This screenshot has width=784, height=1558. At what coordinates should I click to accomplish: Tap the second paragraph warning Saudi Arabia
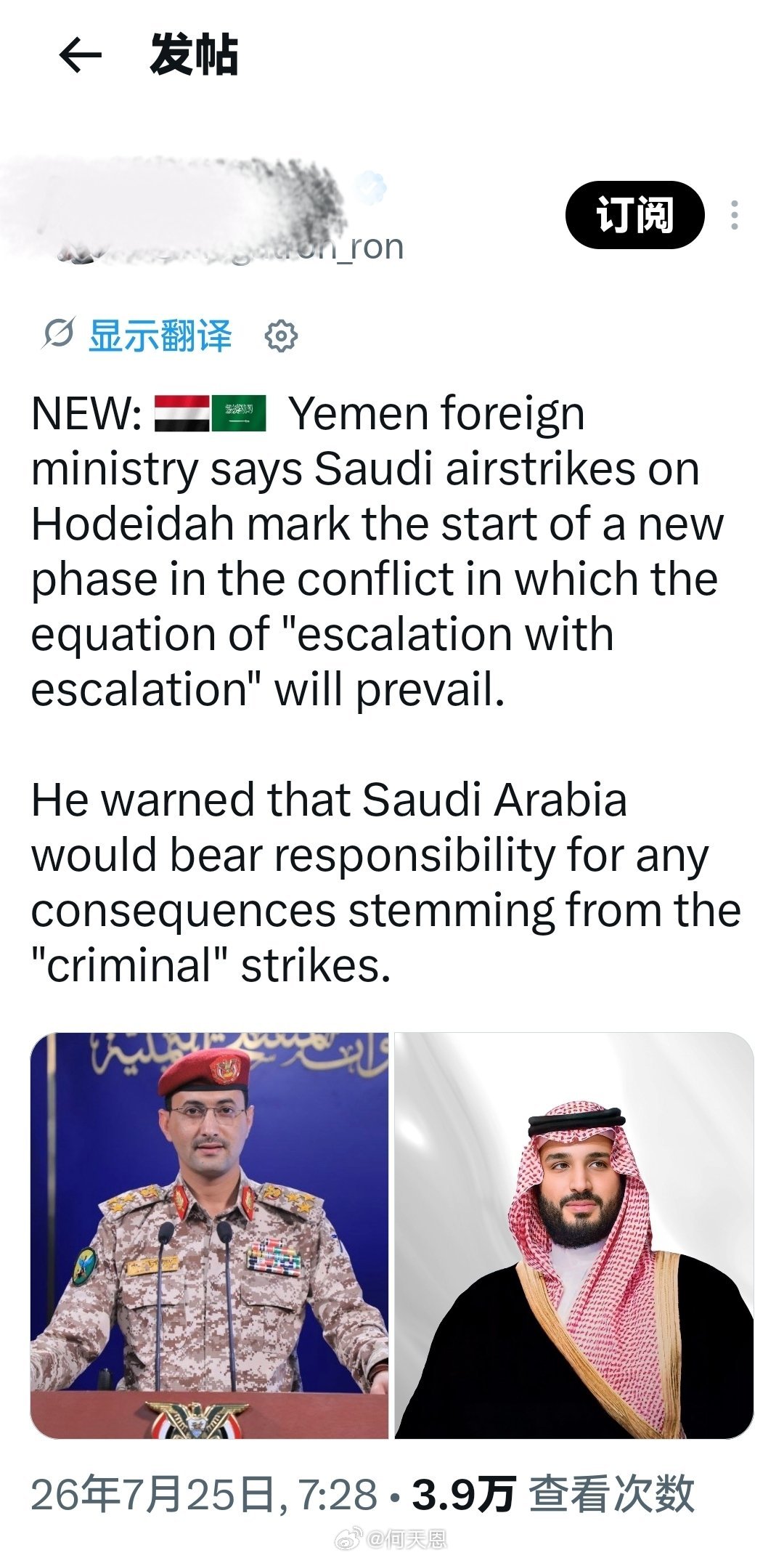[385, 883]
